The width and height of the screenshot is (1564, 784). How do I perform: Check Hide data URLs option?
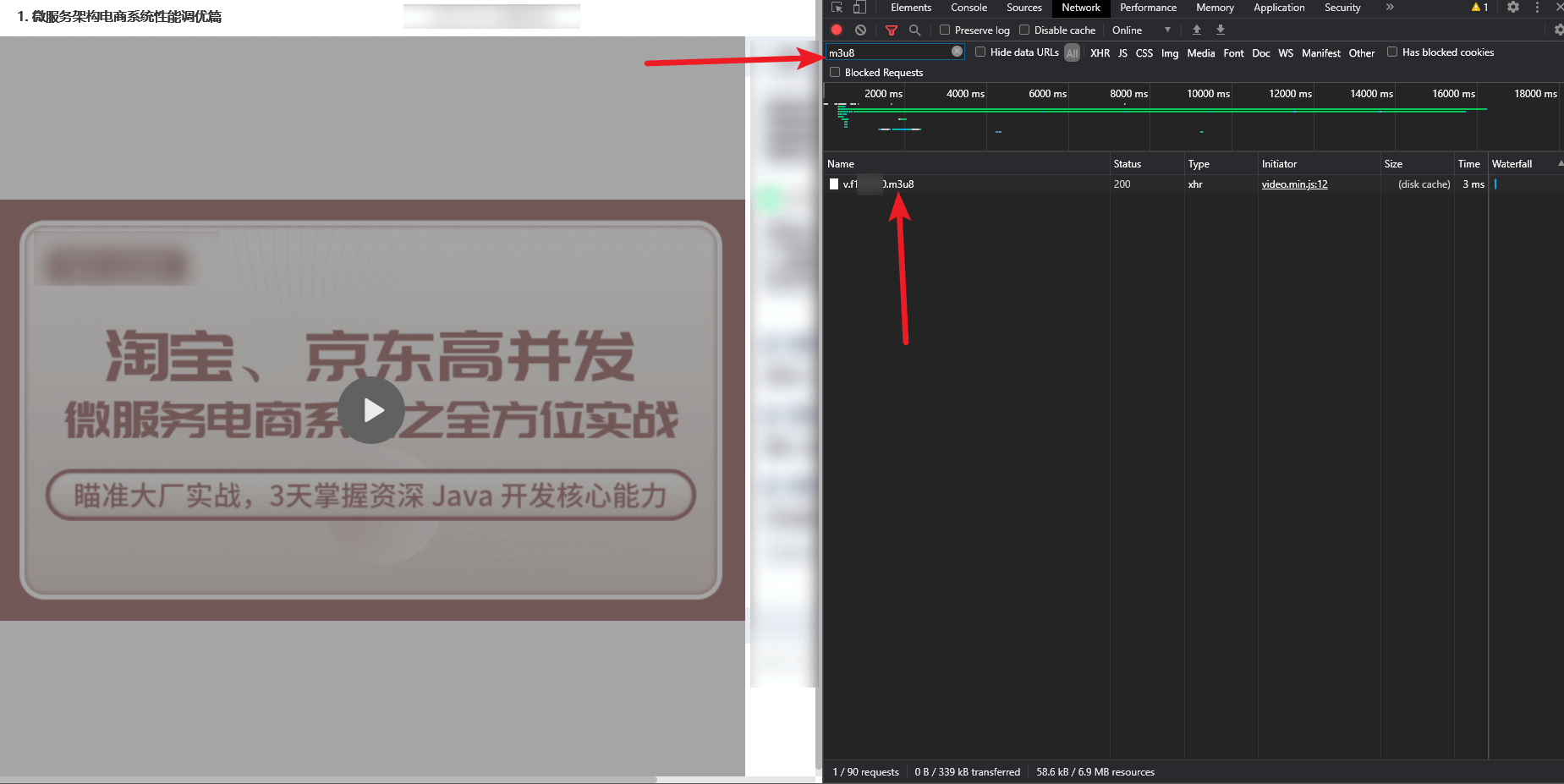pyautogui.click(x=980, y=52)
